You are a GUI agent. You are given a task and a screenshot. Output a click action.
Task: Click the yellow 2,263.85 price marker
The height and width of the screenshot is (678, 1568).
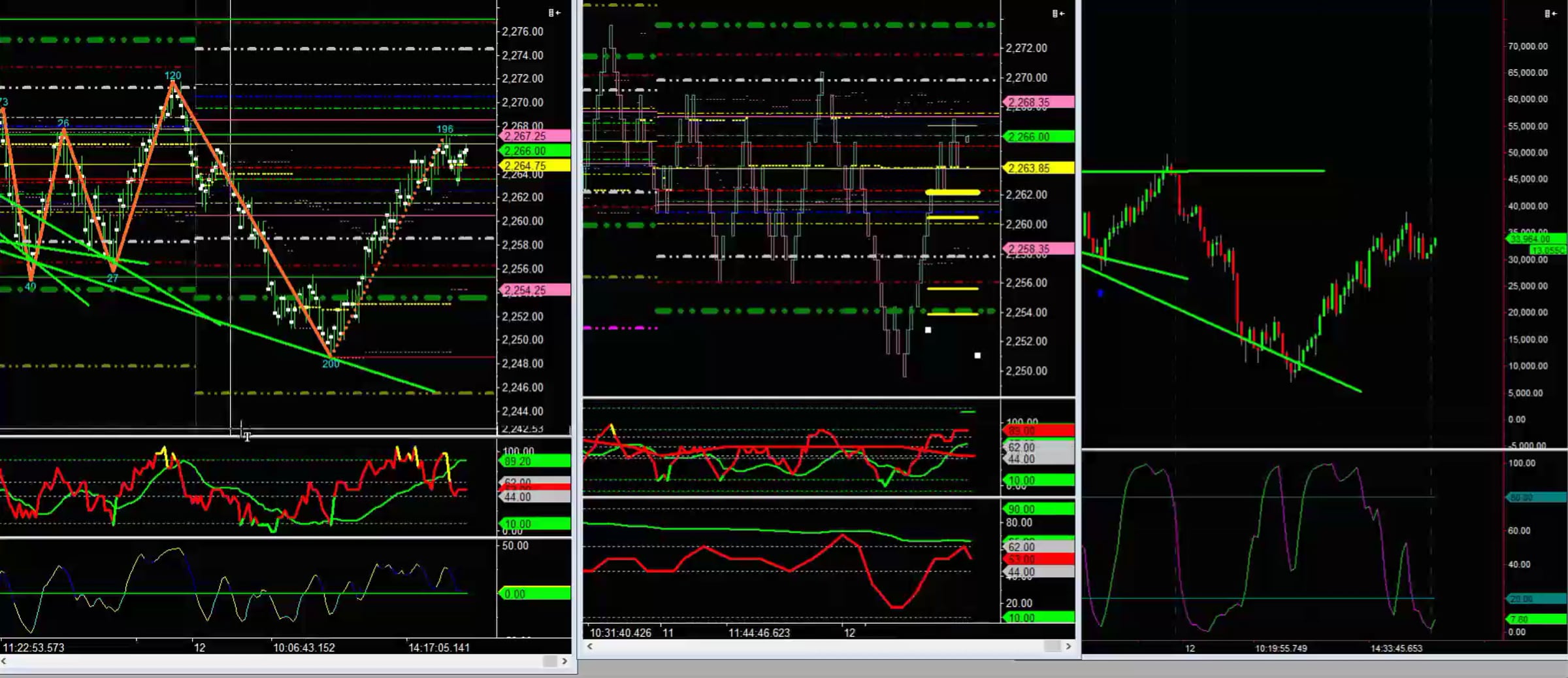tap(1038, 168)
